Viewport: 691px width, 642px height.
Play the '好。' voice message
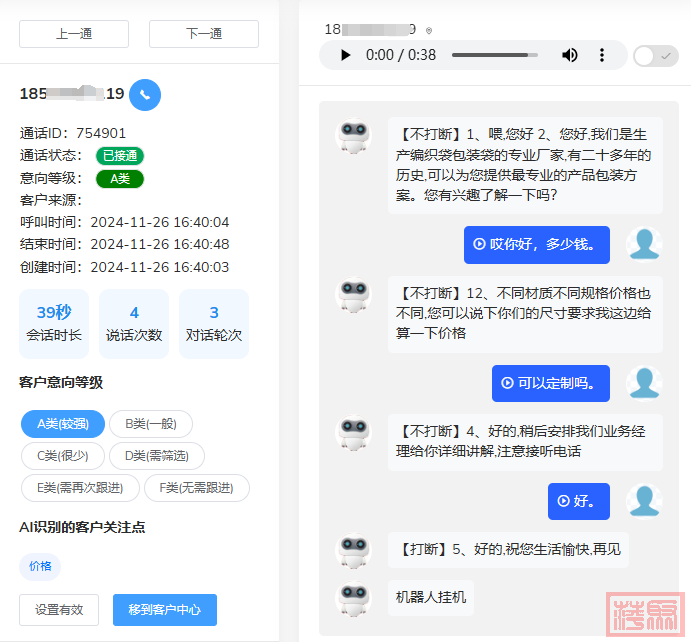[x=563, y=501]
